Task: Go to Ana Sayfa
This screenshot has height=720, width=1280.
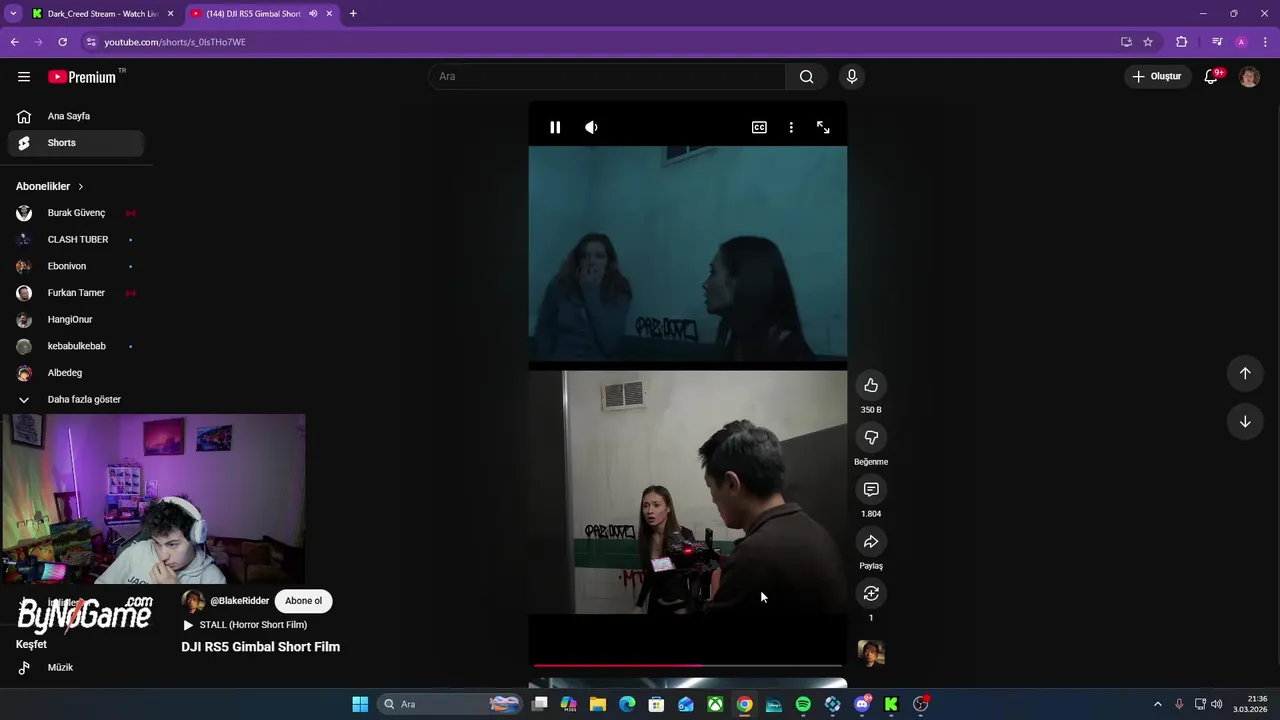Action: 75,116
